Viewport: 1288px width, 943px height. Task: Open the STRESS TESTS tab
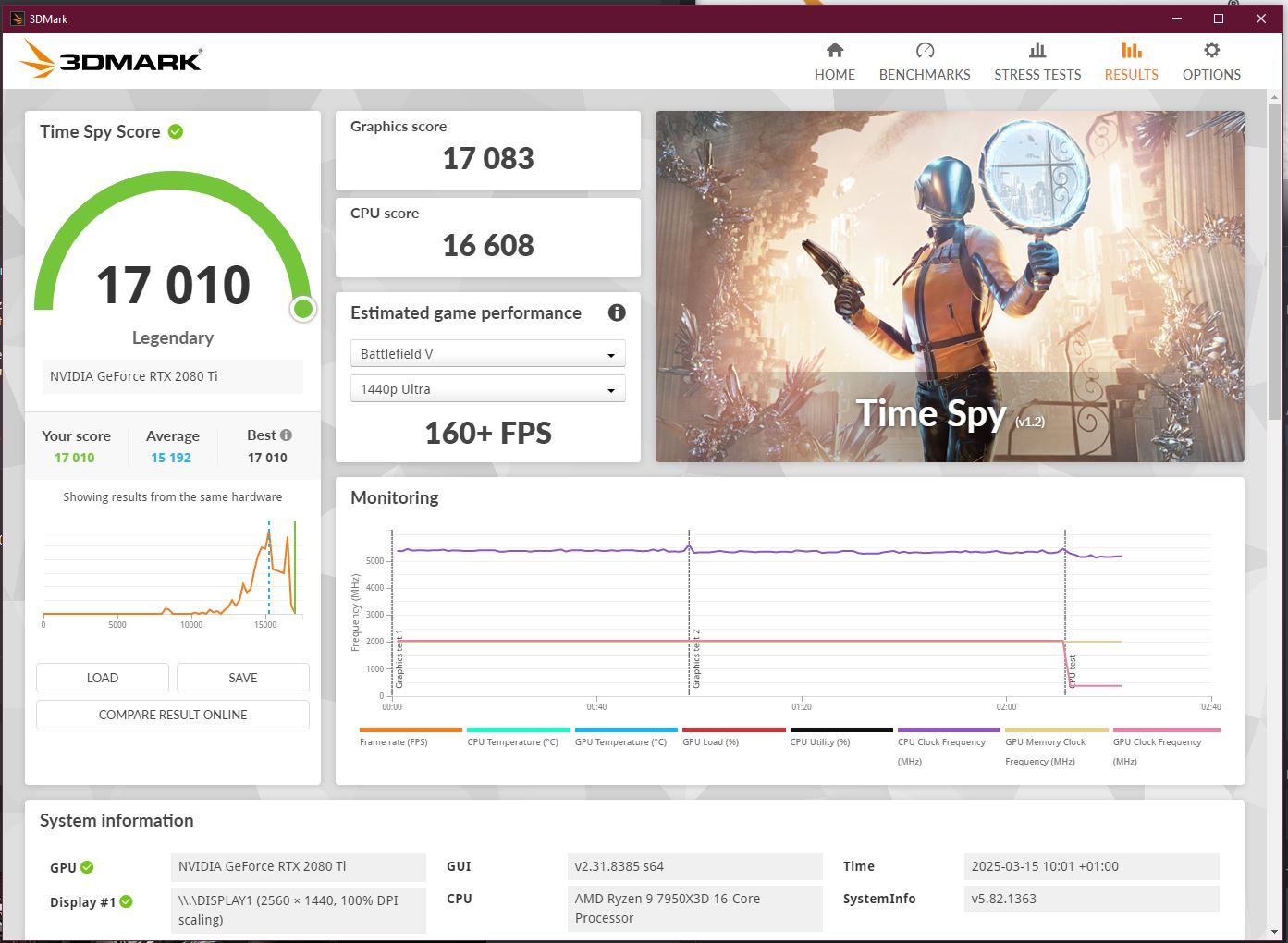(x=1037, y=62)
